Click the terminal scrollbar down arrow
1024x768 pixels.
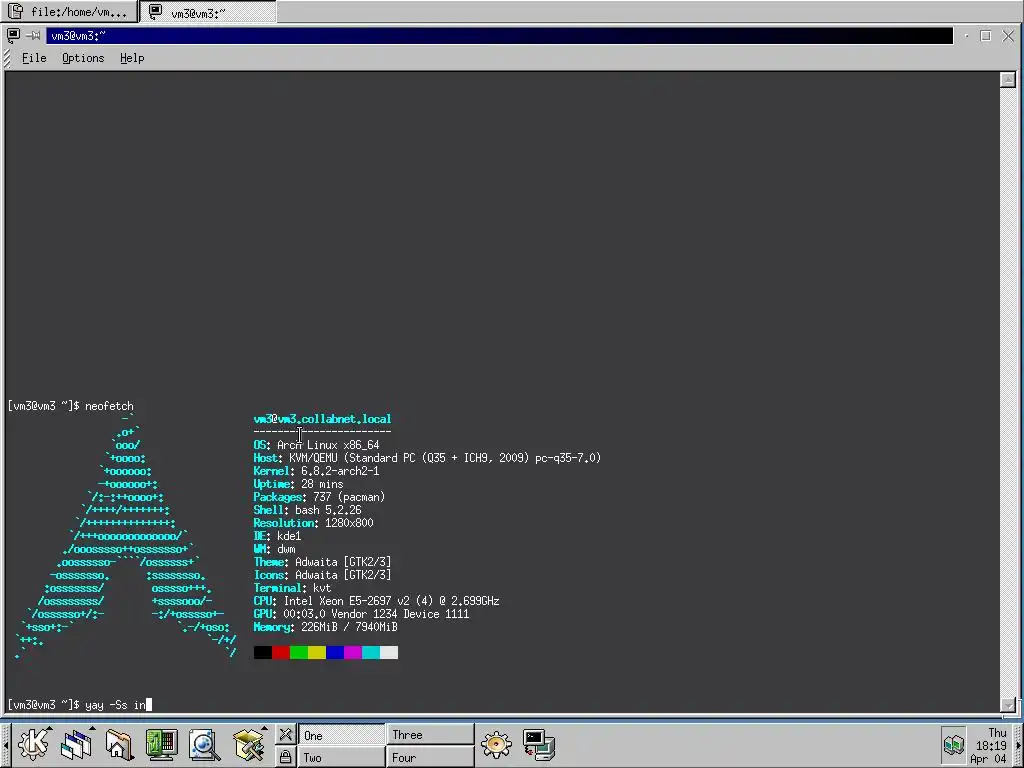pyautogui.click(x=1008, y=705)
